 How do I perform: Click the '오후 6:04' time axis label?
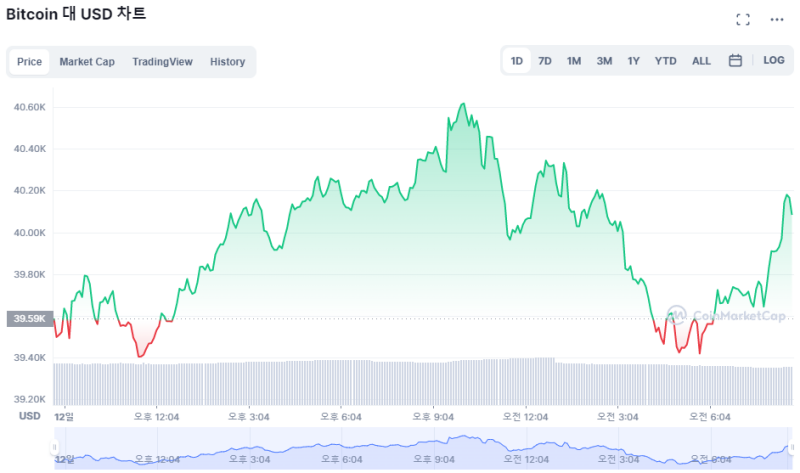341,417
